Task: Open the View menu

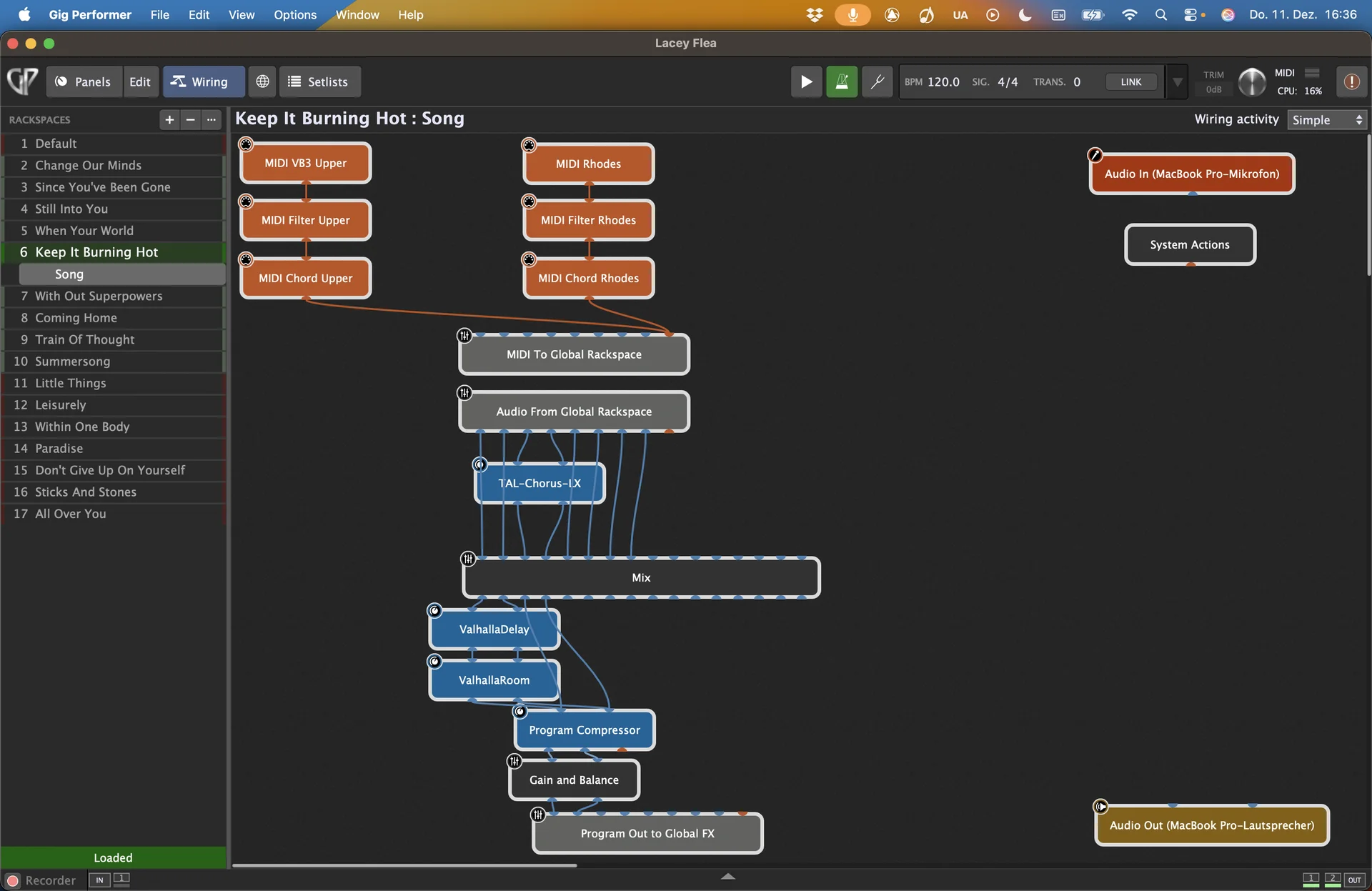Action: click(x=242, y=14)
